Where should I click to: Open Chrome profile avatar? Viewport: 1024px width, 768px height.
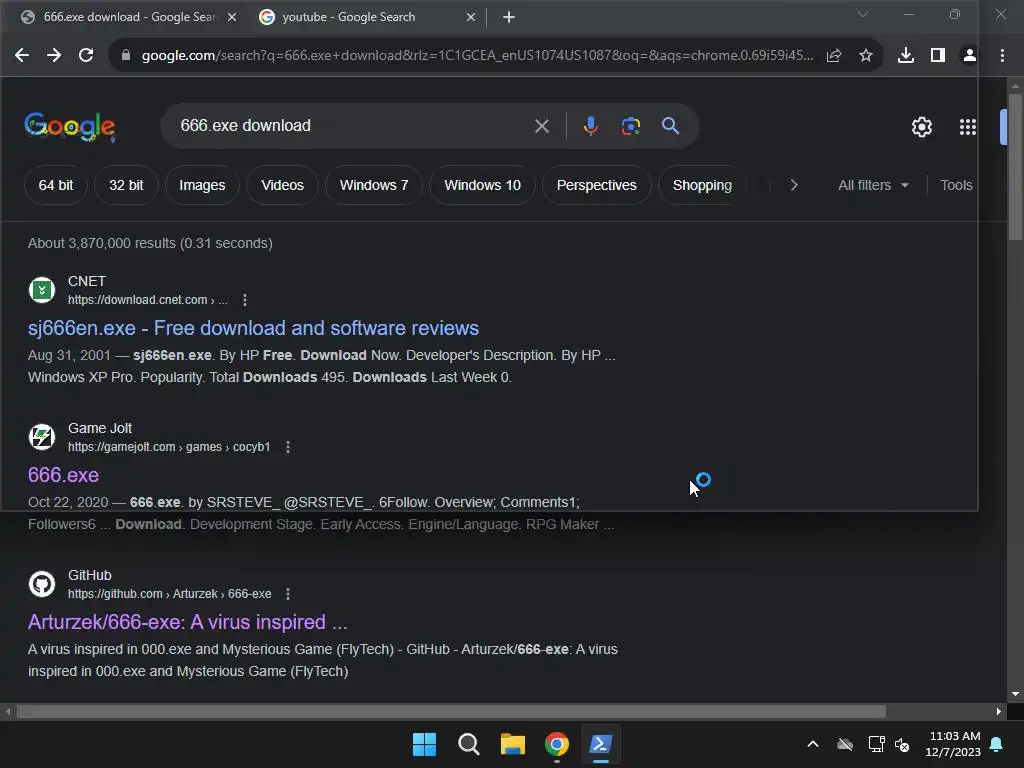[x=970, y=56]
